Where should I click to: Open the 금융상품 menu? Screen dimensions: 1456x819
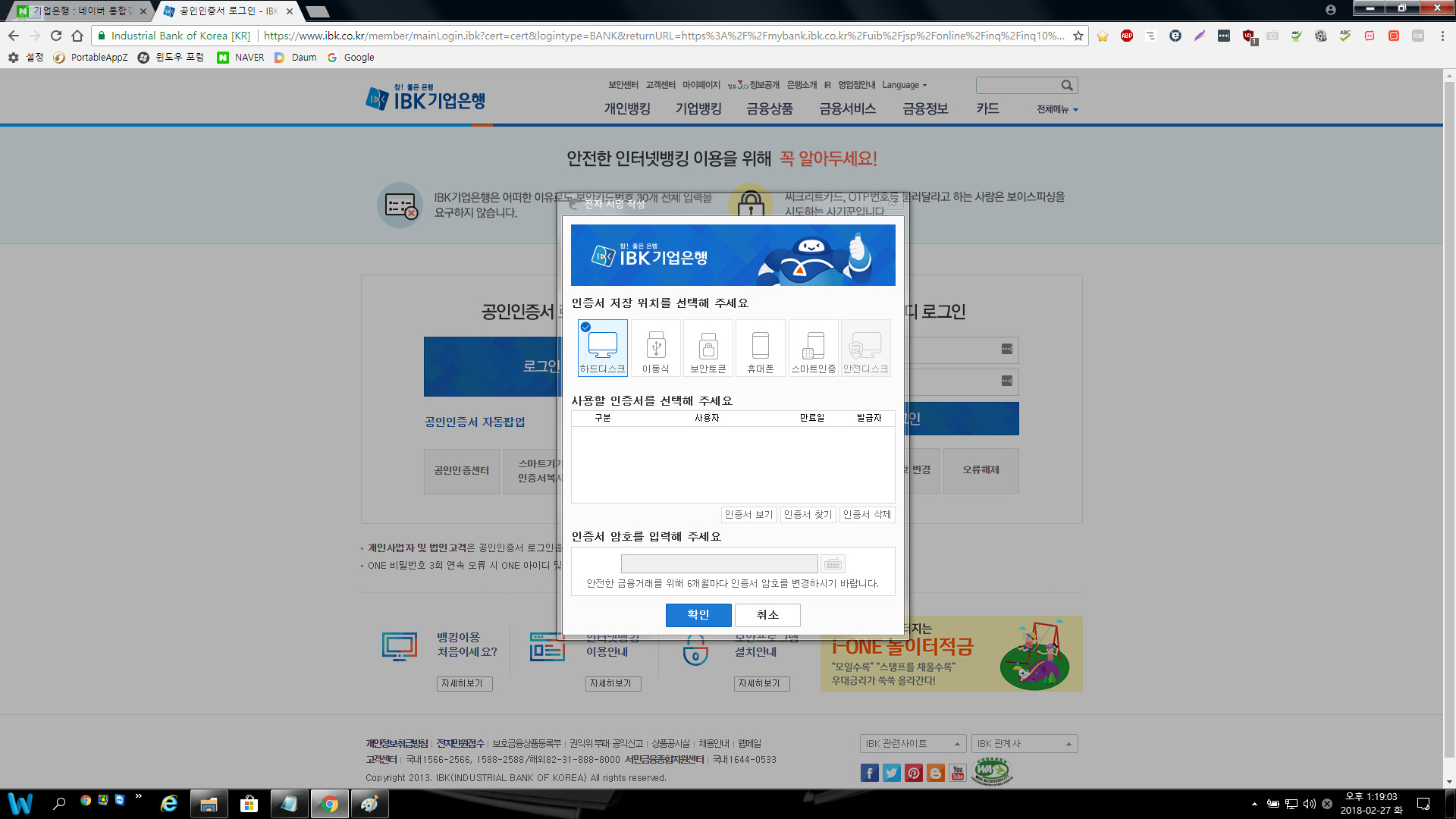coord(770,108)
